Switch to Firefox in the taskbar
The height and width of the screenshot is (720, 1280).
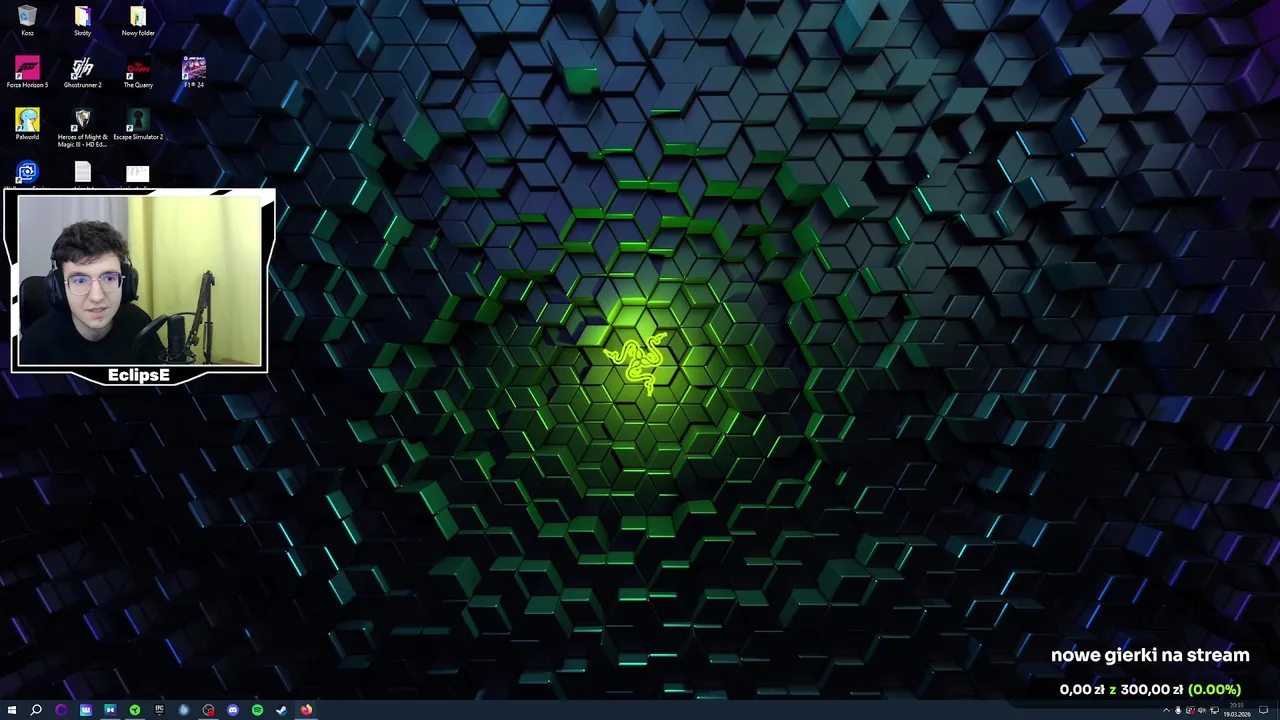click(x=306, y=710)
